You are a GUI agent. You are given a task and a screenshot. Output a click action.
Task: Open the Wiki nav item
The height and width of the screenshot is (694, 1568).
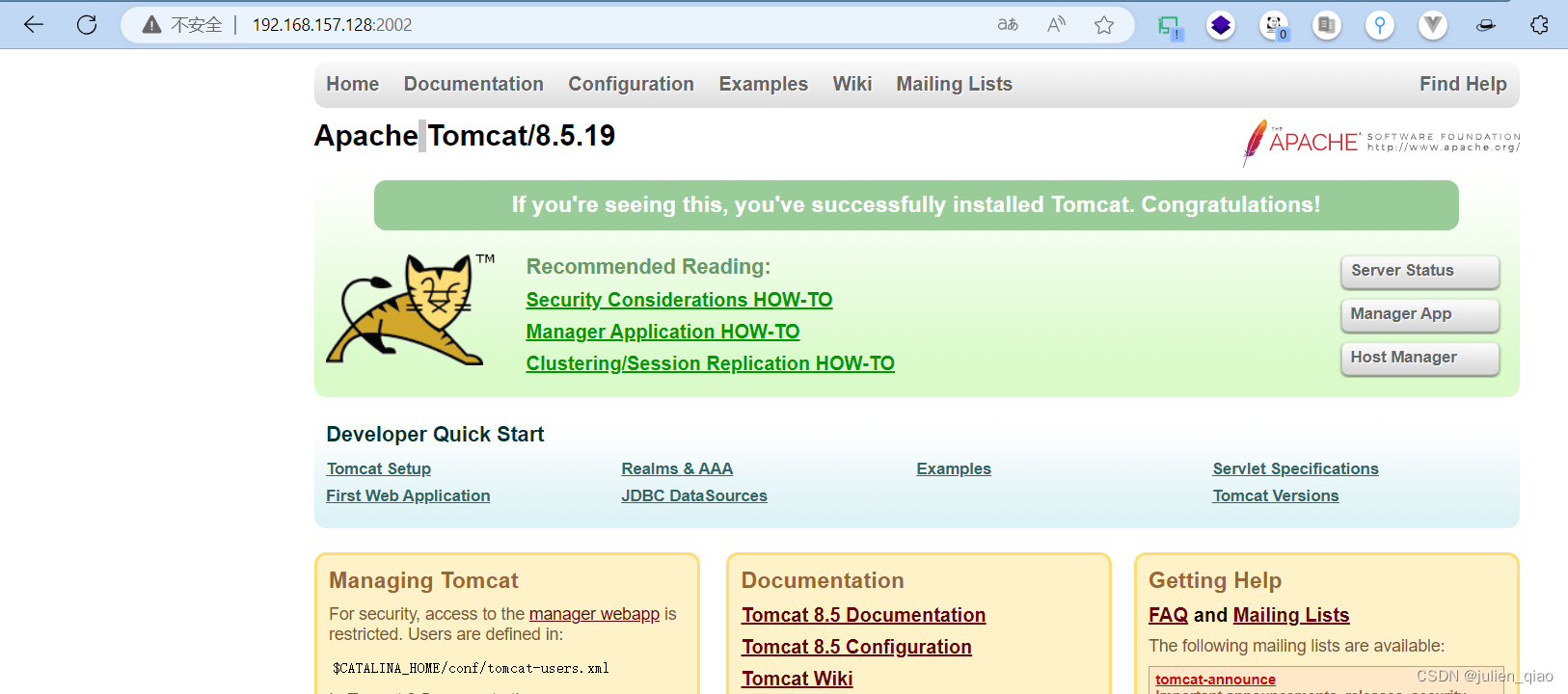[x=852, y=84]
